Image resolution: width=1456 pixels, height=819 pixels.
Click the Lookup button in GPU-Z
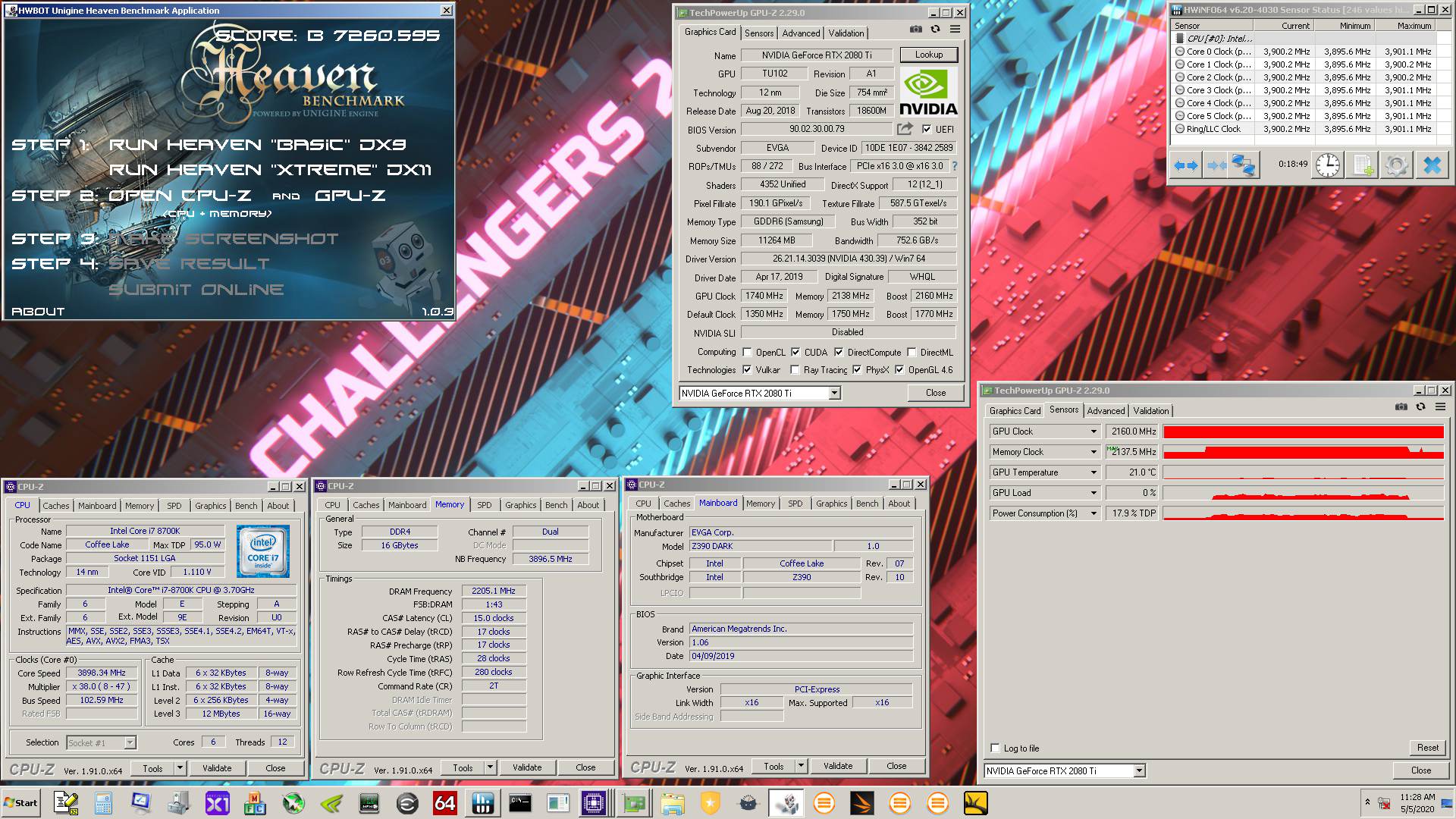click(928, 55)
